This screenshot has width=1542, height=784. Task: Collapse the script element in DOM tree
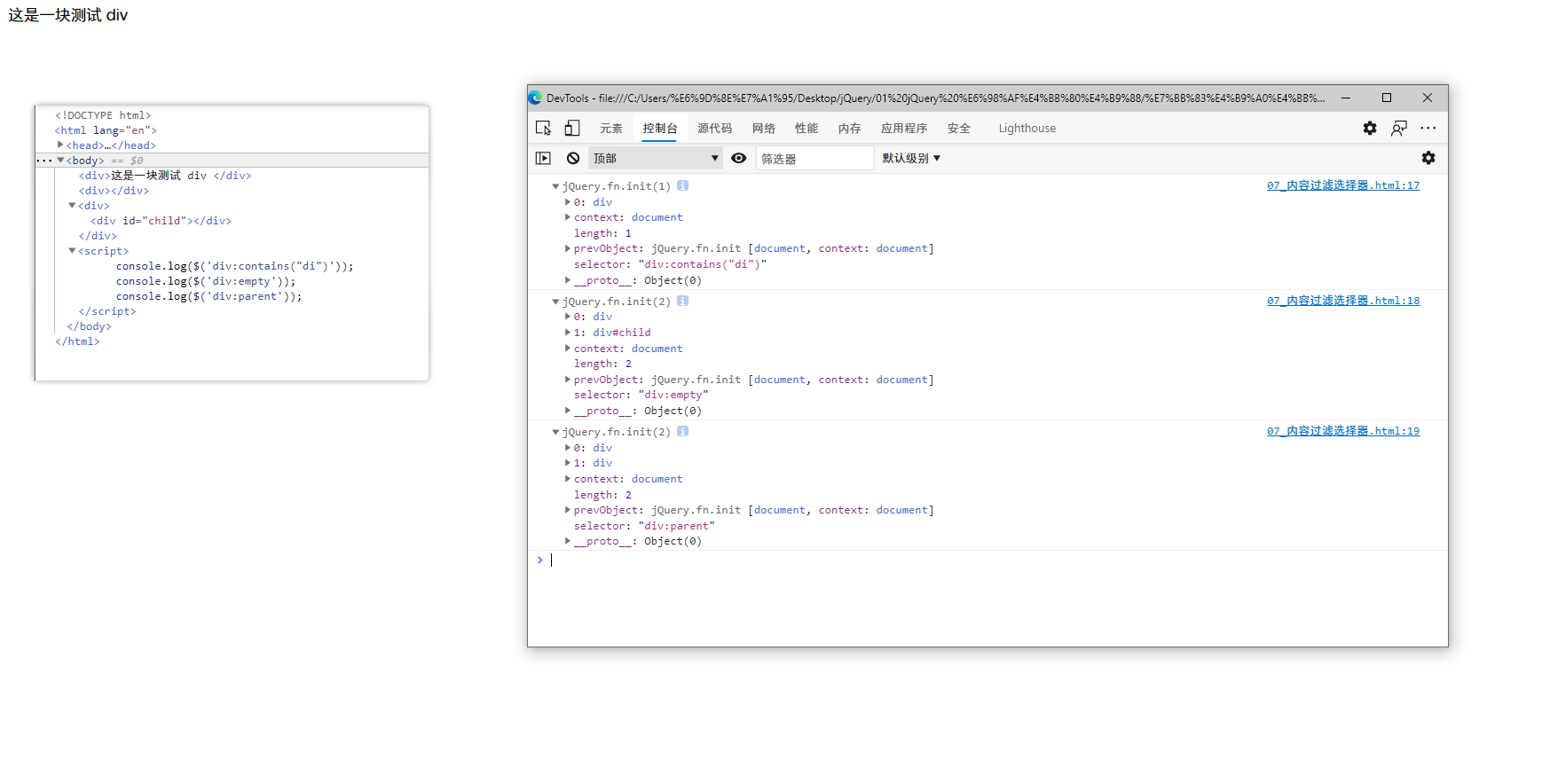(x=72, y=250)
